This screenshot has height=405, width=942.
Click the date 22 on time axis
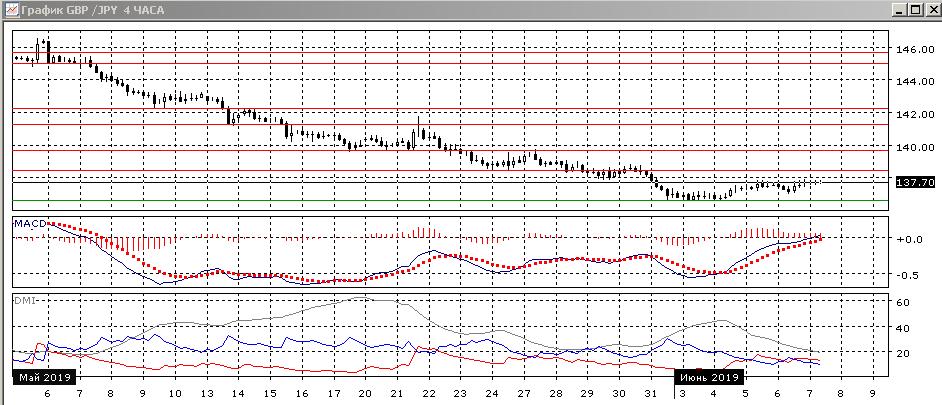click(428, 395)
